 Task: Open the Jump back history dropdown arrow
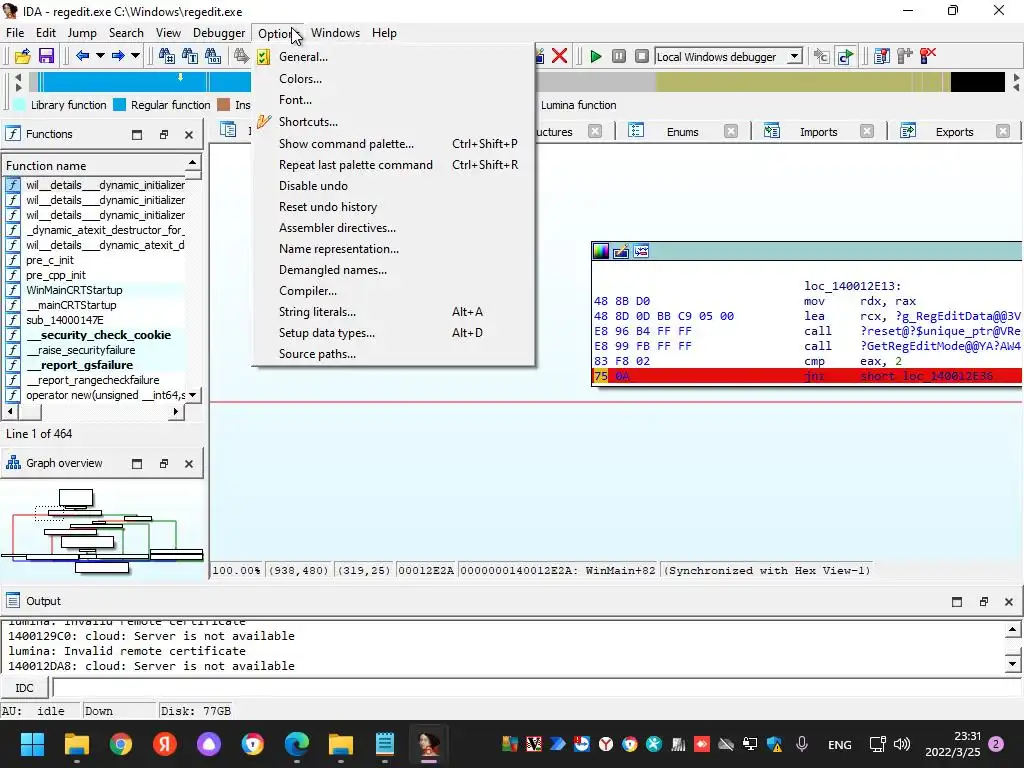100,56
